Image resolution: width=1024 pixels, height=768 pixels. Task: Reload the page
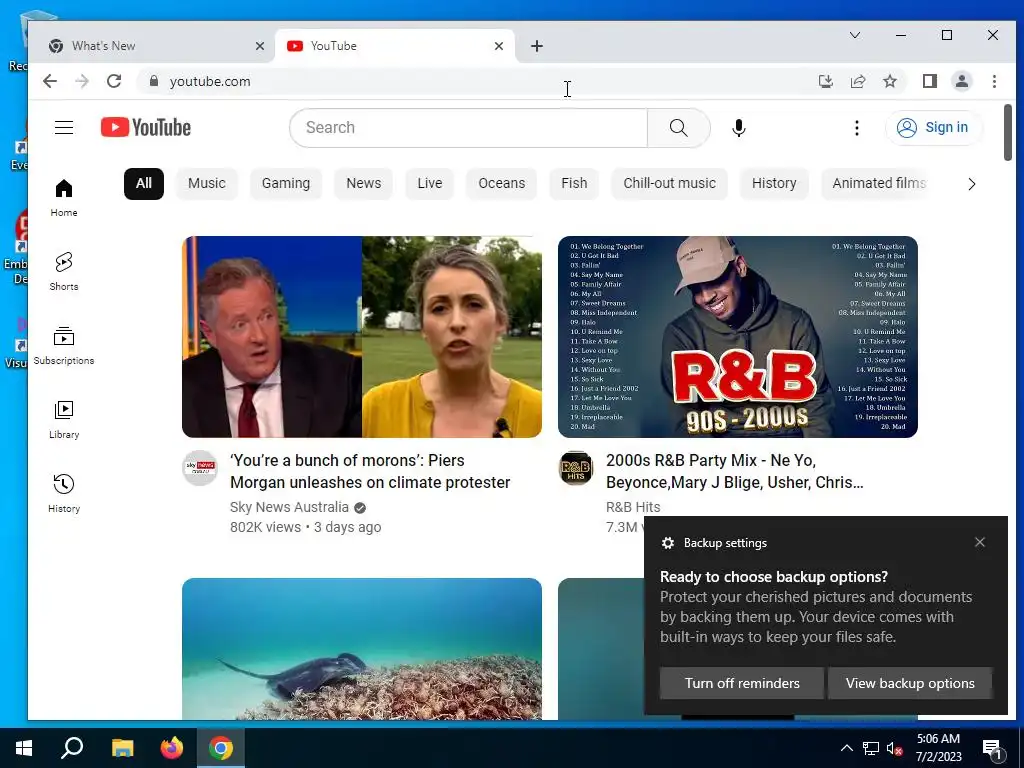pos(114,81)
